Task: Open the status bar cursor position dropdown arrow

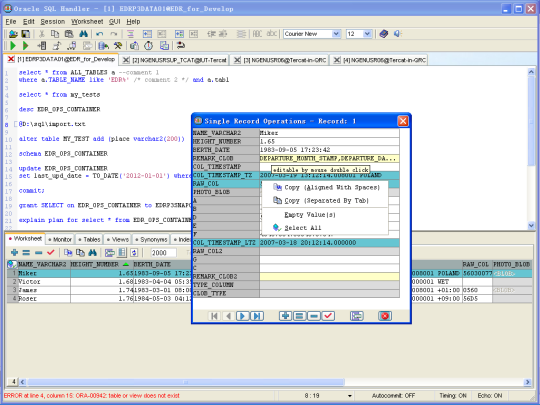Action: pos(350,396)
